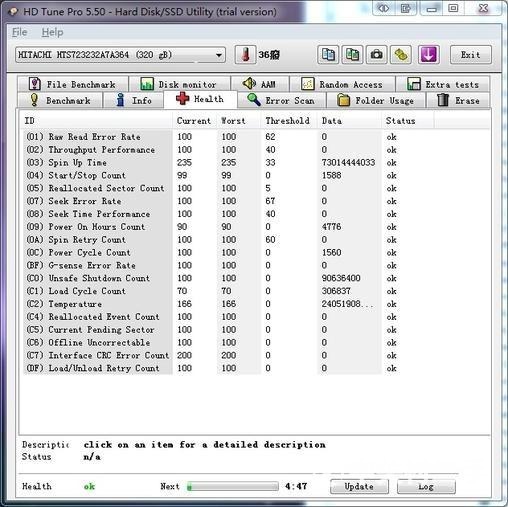Click the HD Tune app icon in title bar
The height and width of the screenshot is (507, 508).
(x=14, y=12)
